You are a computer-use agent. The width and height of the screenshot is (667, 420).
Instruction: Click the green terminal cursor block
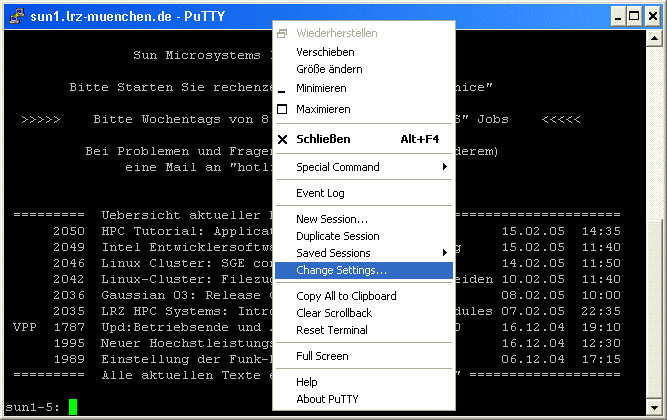[x=73, y=407]
